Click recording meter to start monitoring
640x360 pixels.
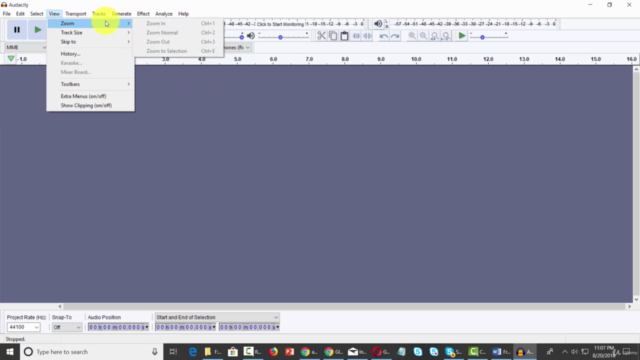280,24
